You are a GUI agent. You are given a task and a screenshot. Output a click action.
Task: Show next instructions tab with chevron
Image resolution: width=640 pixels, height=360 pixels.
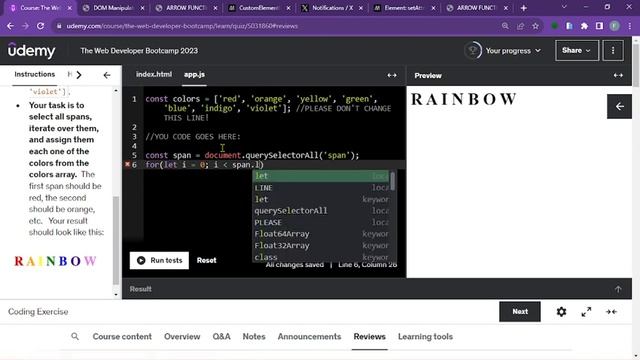(x=79, y=75)
